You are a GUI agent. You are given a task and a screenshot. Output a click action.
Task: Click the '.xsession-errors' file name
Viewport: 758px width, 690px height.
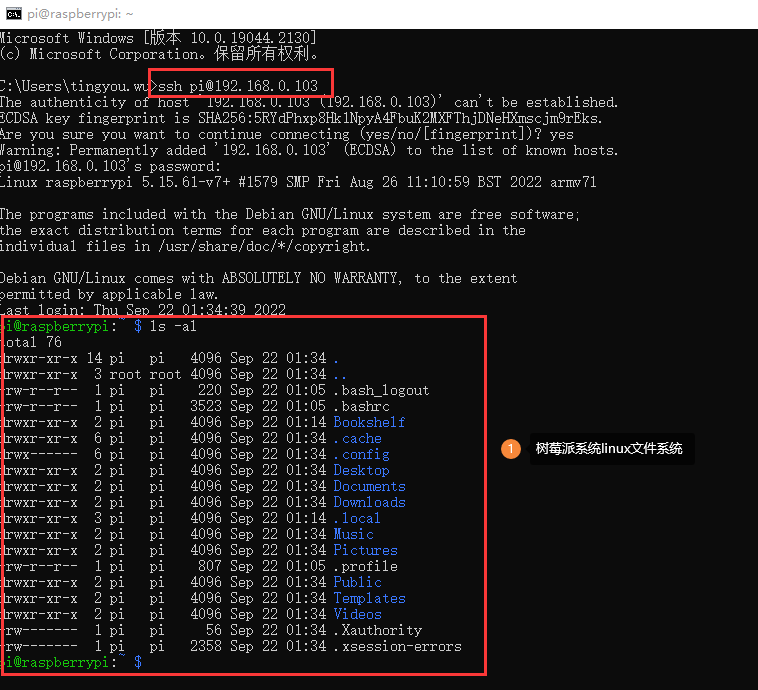point(397,646)
